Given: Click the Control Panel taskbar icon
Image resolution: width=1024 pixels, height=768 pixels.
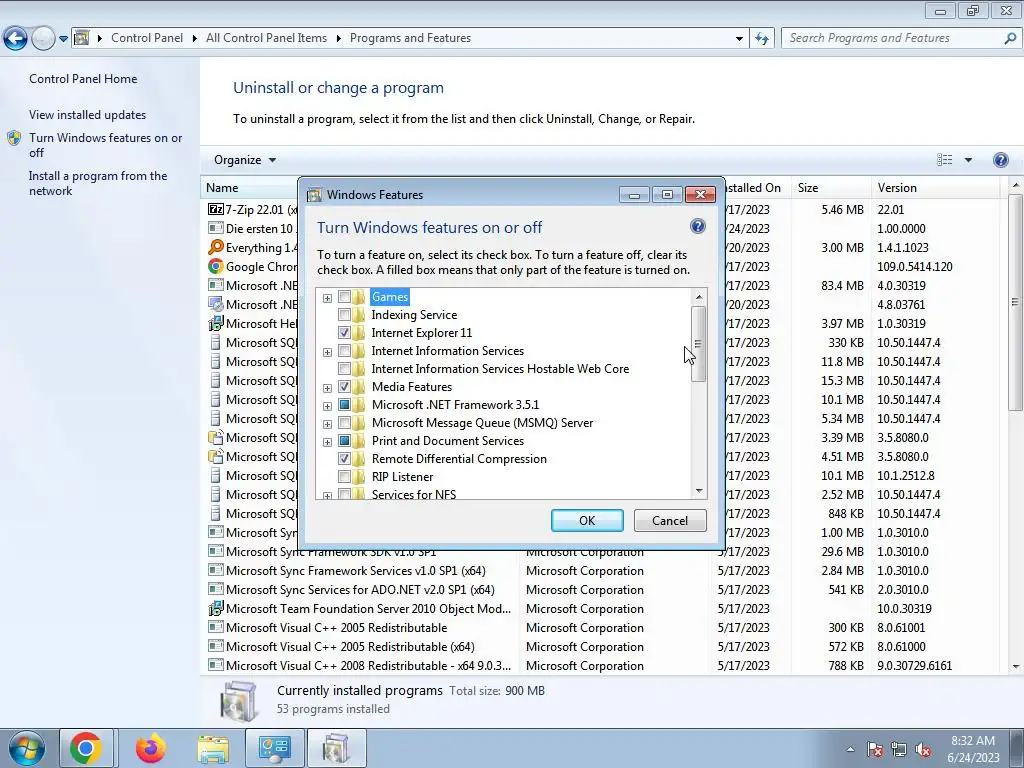Looking at the screenshot, I should tap(274, 748).
